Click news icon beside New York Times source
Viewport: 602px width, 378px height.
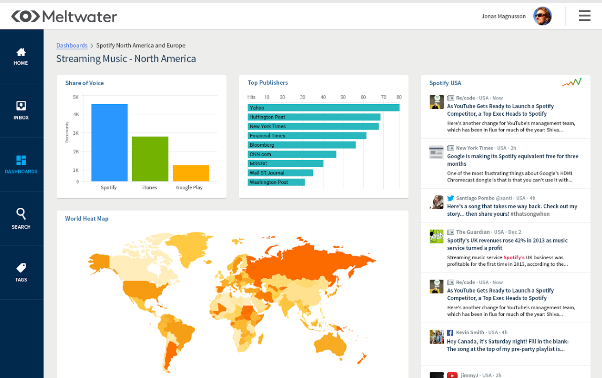pos(450,148)
